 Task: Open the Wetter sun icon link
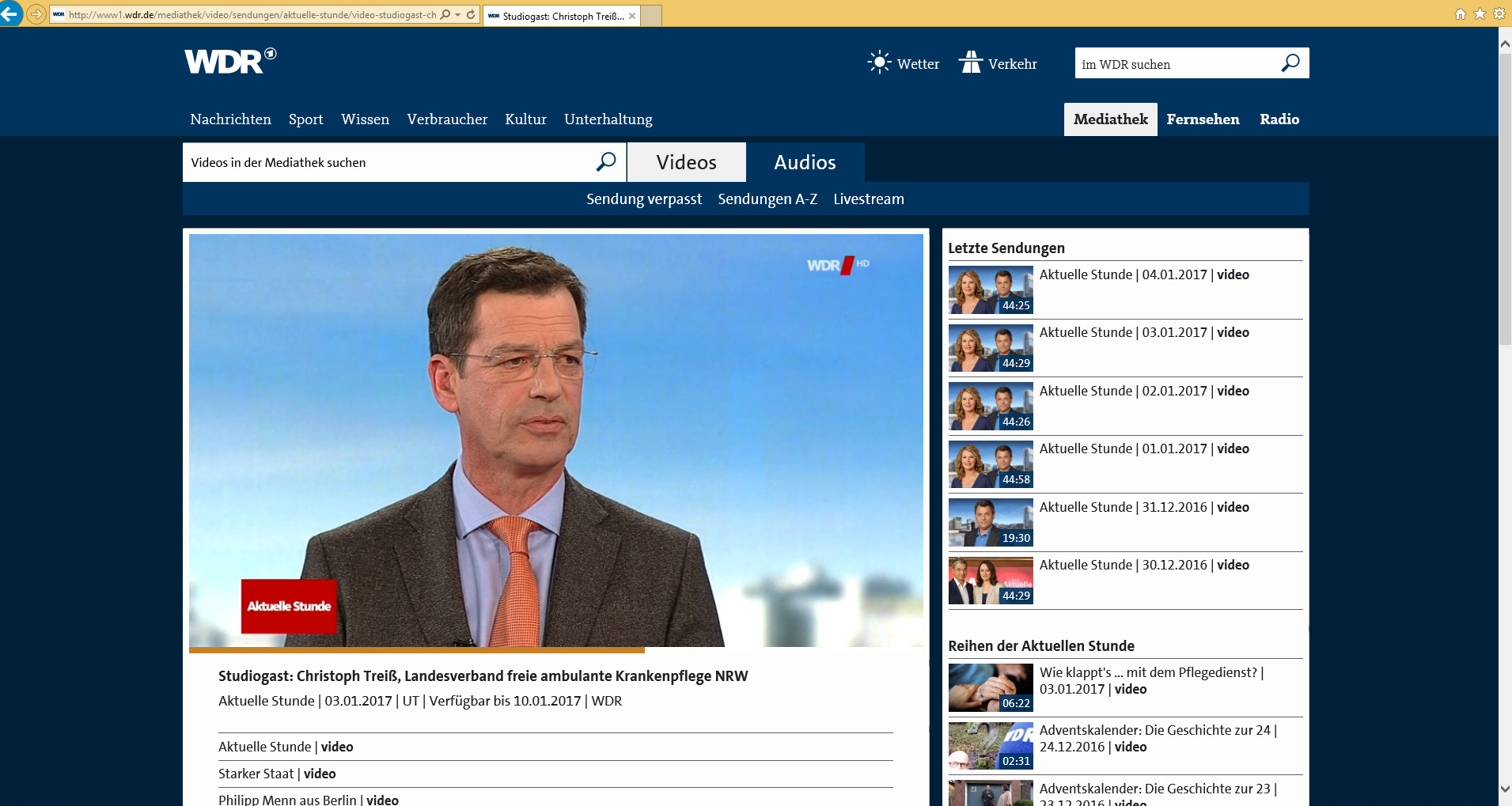pyautogui.click(x=879, y=62)
